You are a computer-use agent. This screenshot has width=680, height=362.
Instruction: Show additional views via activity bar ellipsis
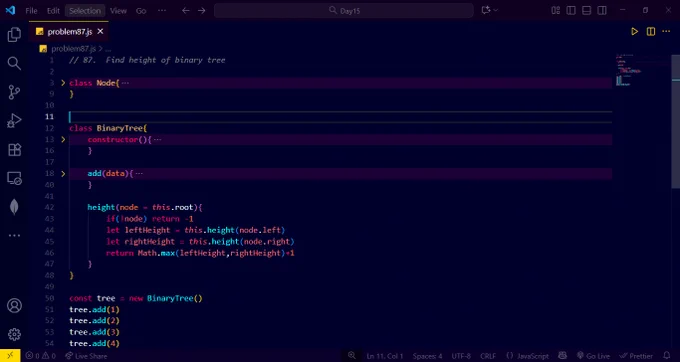[14, 235]
